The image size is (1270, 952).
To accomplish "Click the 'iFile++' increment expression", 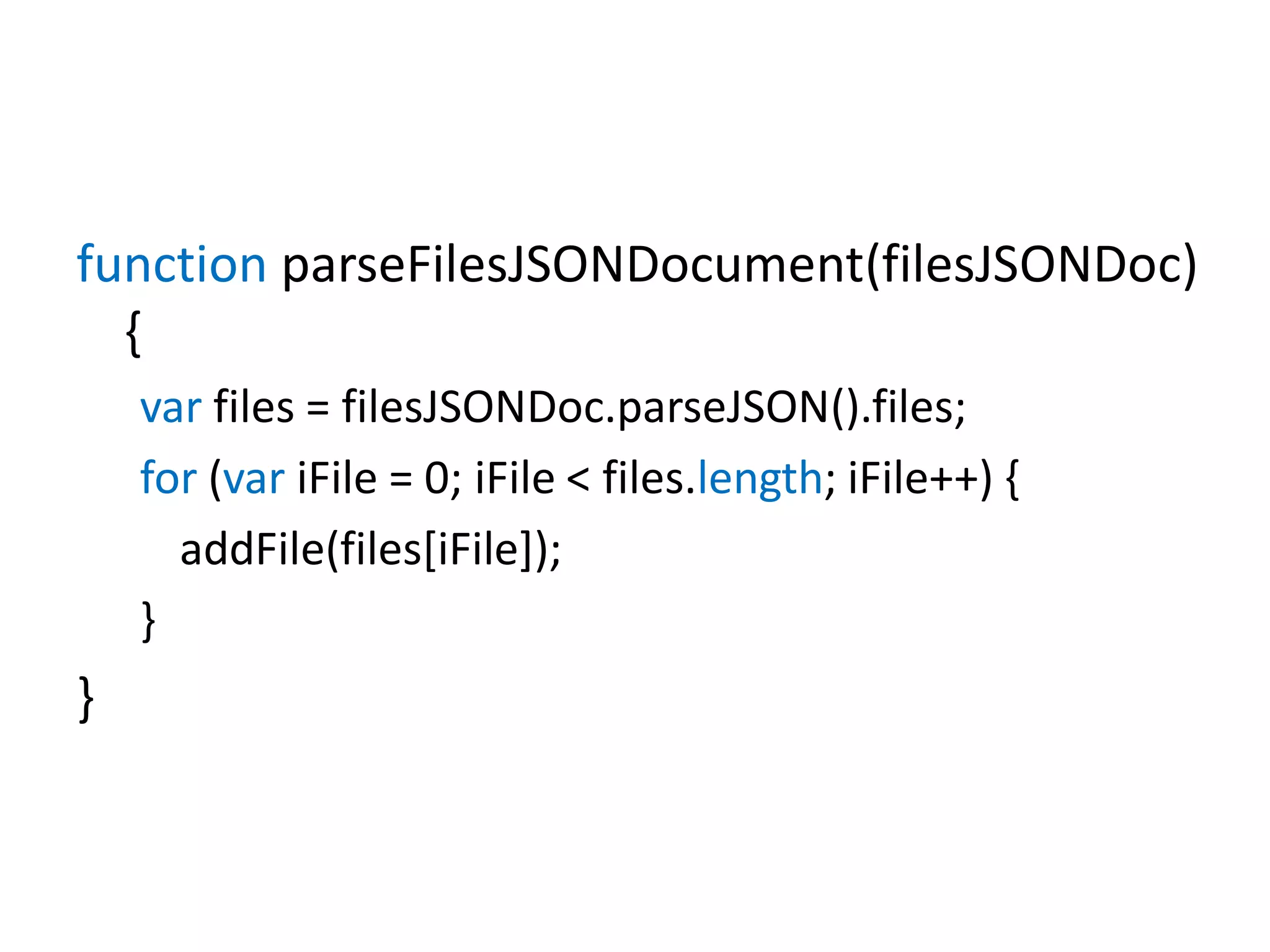I will [913, 478].
